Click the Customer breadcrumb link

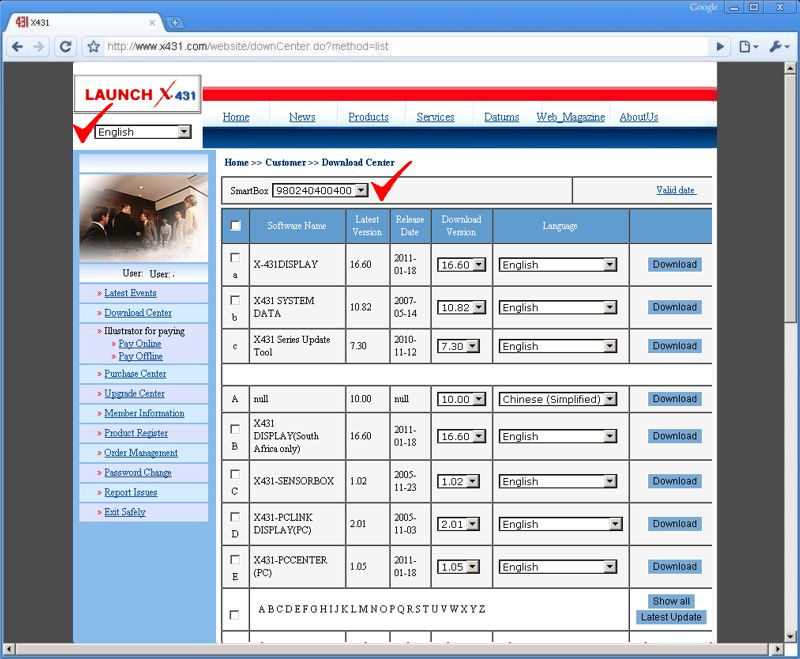point(286,163)
